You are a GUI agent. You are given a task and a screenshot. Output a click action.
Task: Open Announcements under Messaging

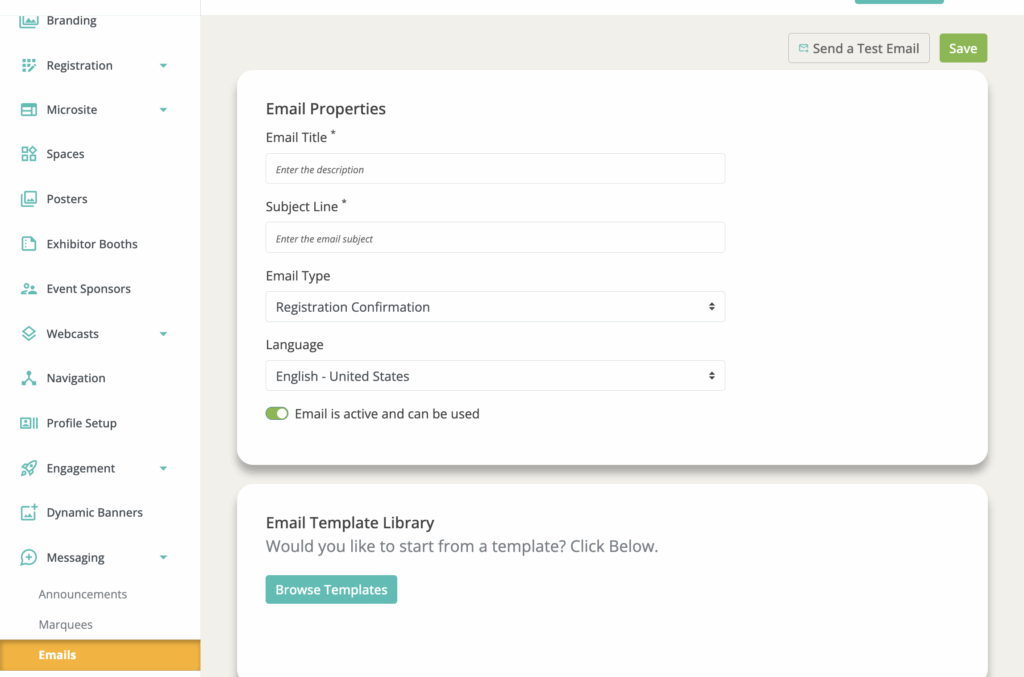coord(83,594)
